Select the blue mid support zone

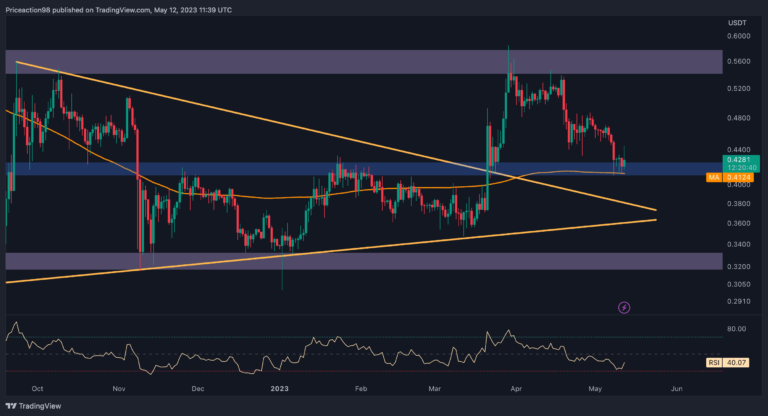pyautogui.click(x=364, y=169)
